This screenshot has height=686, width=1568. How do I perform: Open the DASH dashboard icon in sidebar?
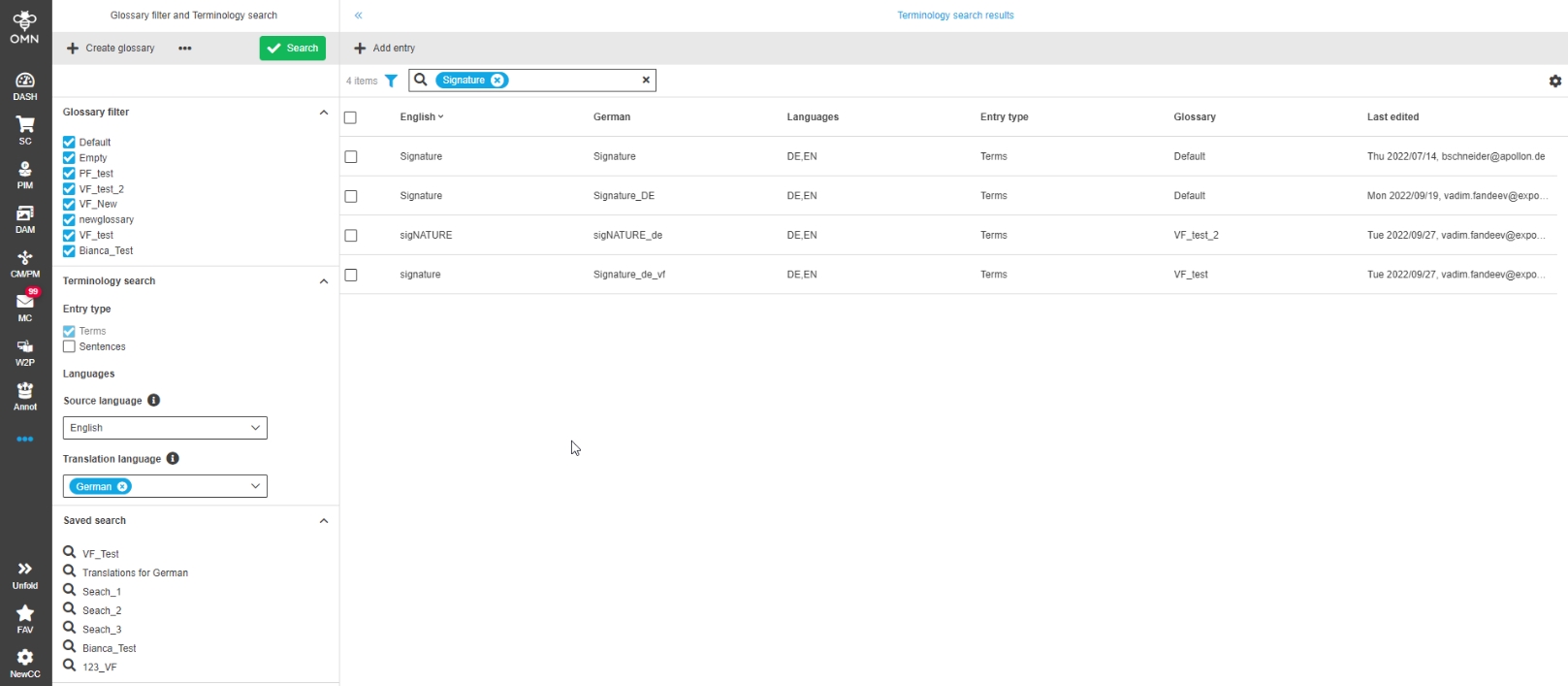click(25, 85)
